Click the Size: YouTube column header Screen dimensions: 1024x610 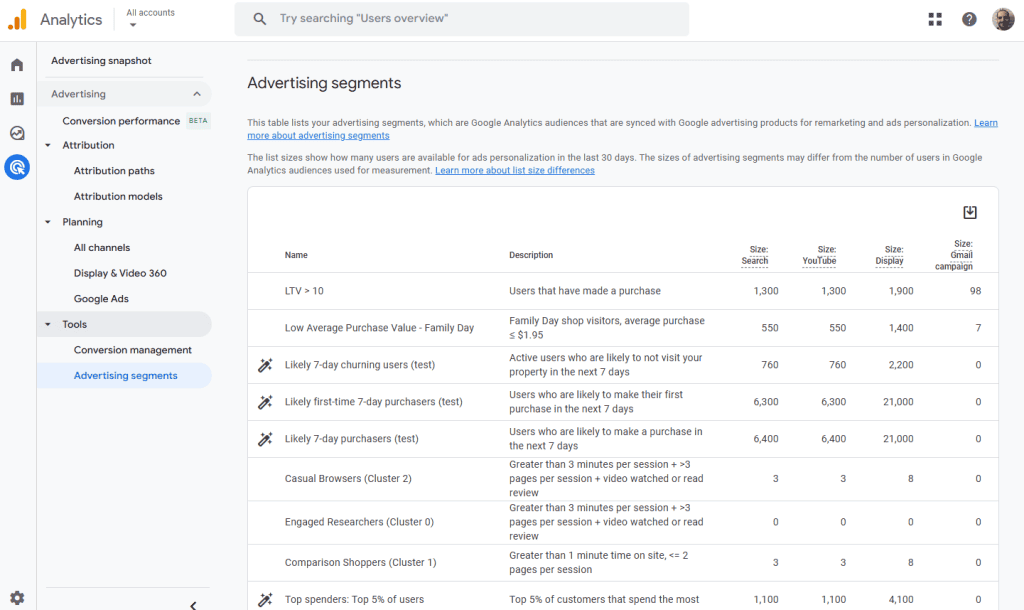[x=818, y=255]
